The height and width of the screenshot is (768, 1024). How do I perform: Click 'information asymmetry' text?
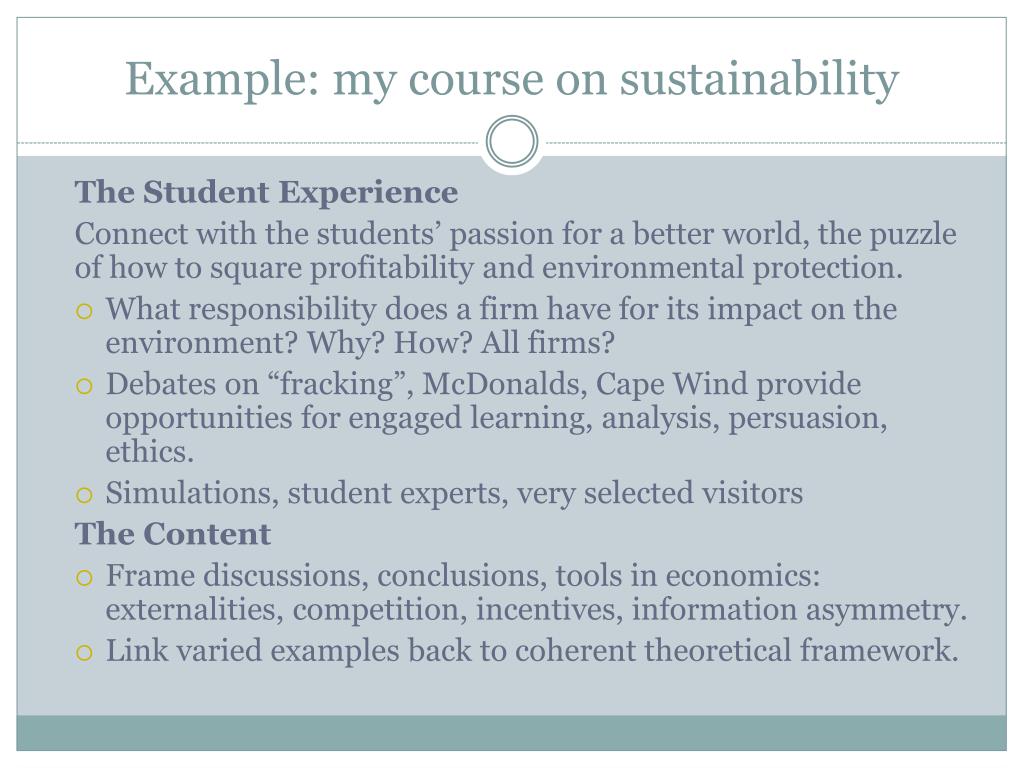click(799, 611)
